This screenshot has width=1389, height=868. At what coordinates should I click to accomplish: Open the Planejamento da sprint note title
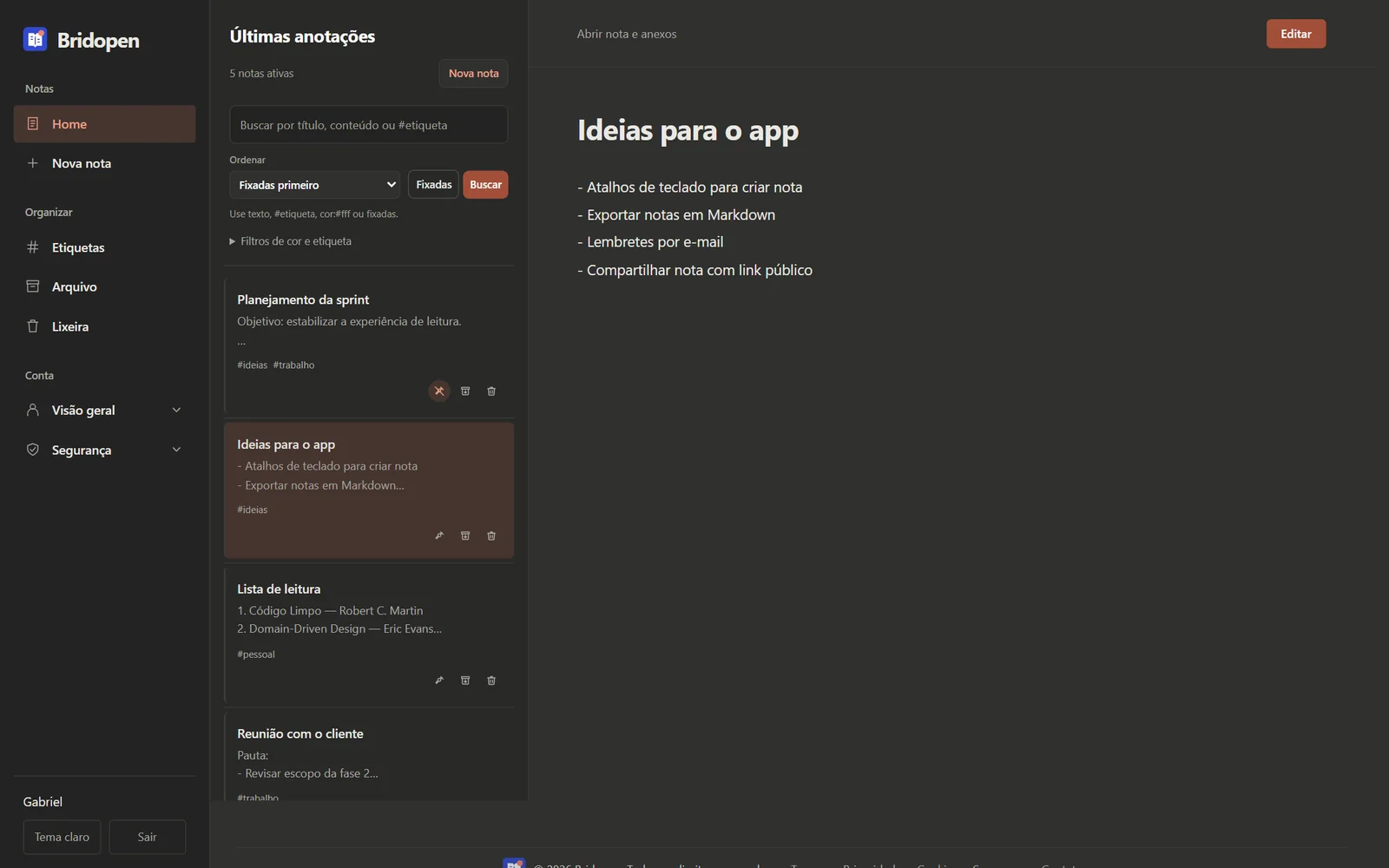[x=303, y=299]
